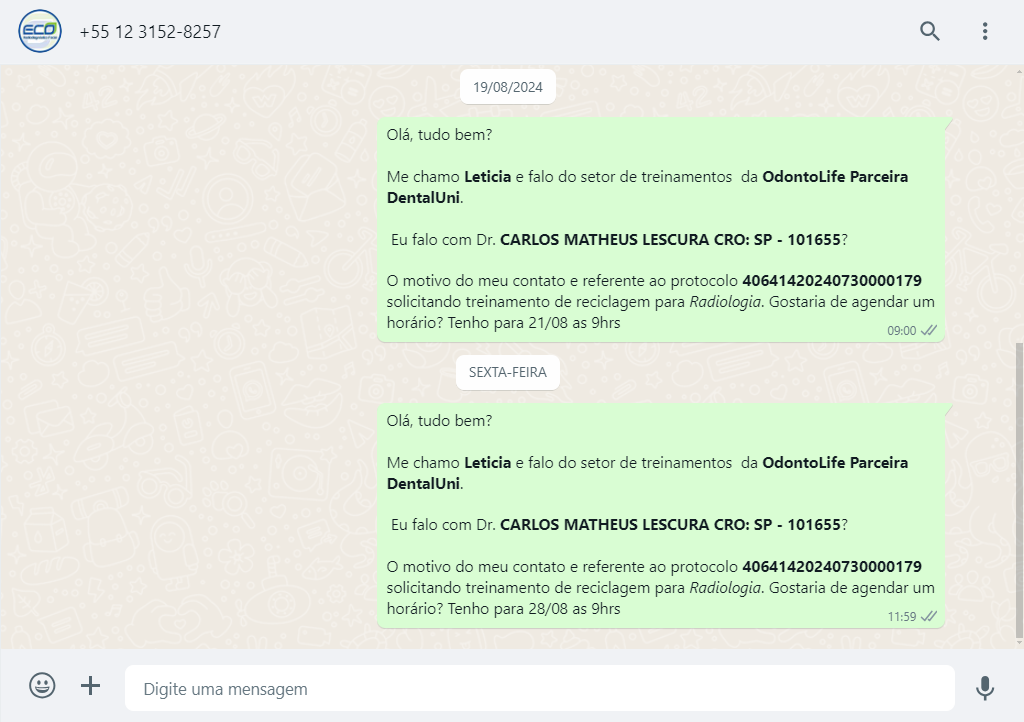Click the 19/08/2024 date separator
Screen dimensions: 1024x722
(x=508, y=87)
